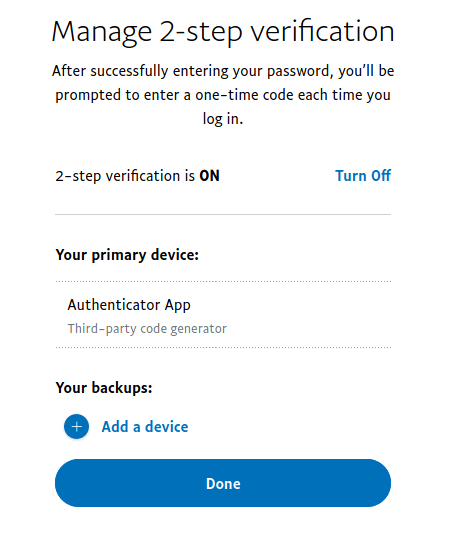
Task: Click the word App in the Authenticator App name
Action: tap(177, 305)
